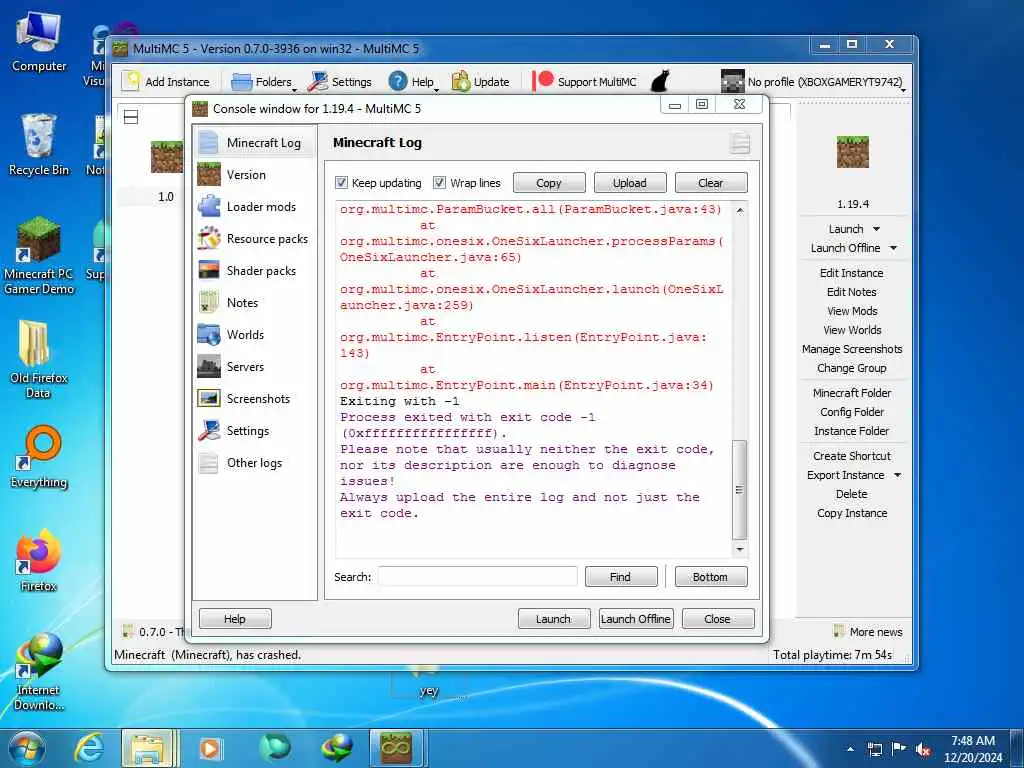Open the Shader packs page
This screenshot has width=1024, height=768.
coord(255,270)
